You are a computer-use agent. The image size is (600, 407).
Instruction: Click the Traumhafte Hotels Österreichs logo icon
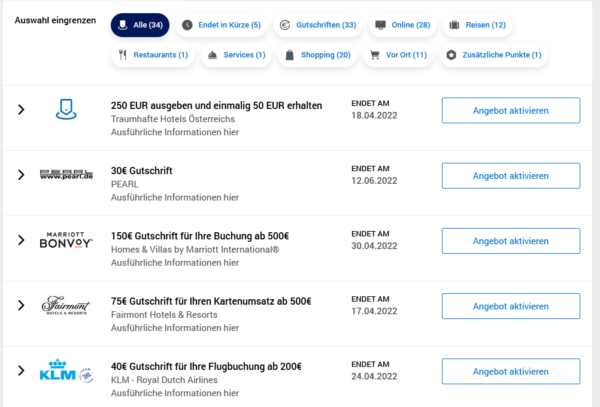(66, 111)
